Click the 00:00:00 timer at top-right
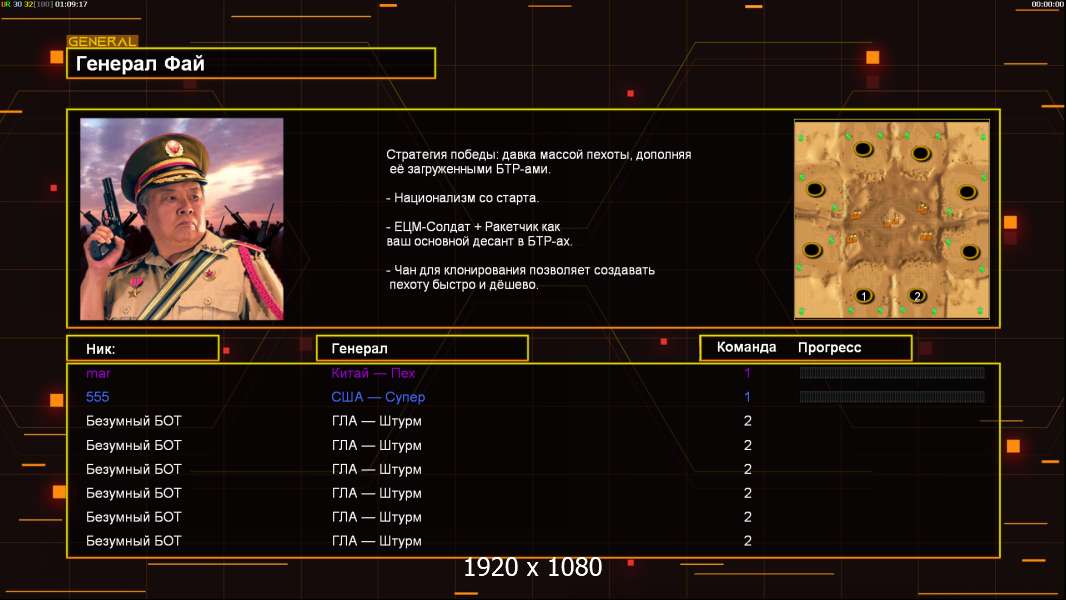Image resolution: width=1066 pixels, height=600 pixels. [x=1047, y=4]
